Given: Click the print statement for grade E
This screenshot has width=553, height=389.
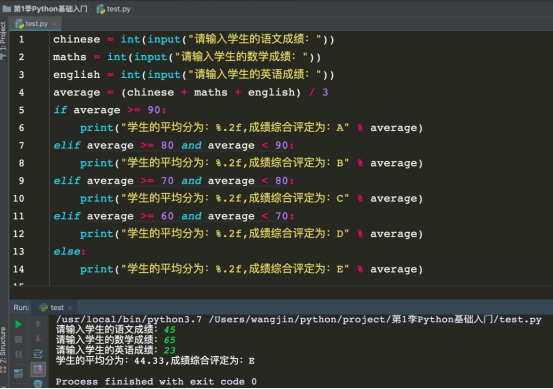Looking at the screenshot, I should click(251, 269).
